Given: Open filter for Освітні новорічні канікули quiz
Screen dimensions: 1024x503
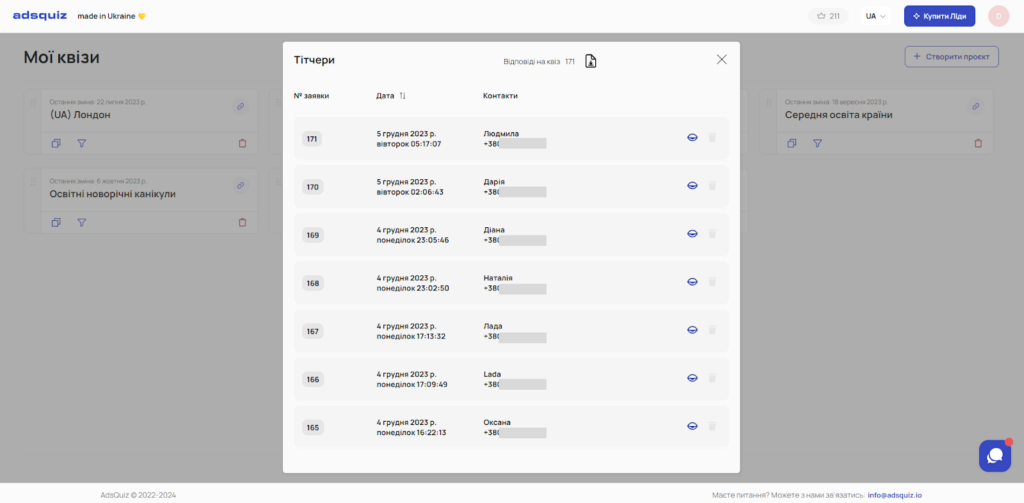Looking at the screenshot, I should (x=82, y=222).
